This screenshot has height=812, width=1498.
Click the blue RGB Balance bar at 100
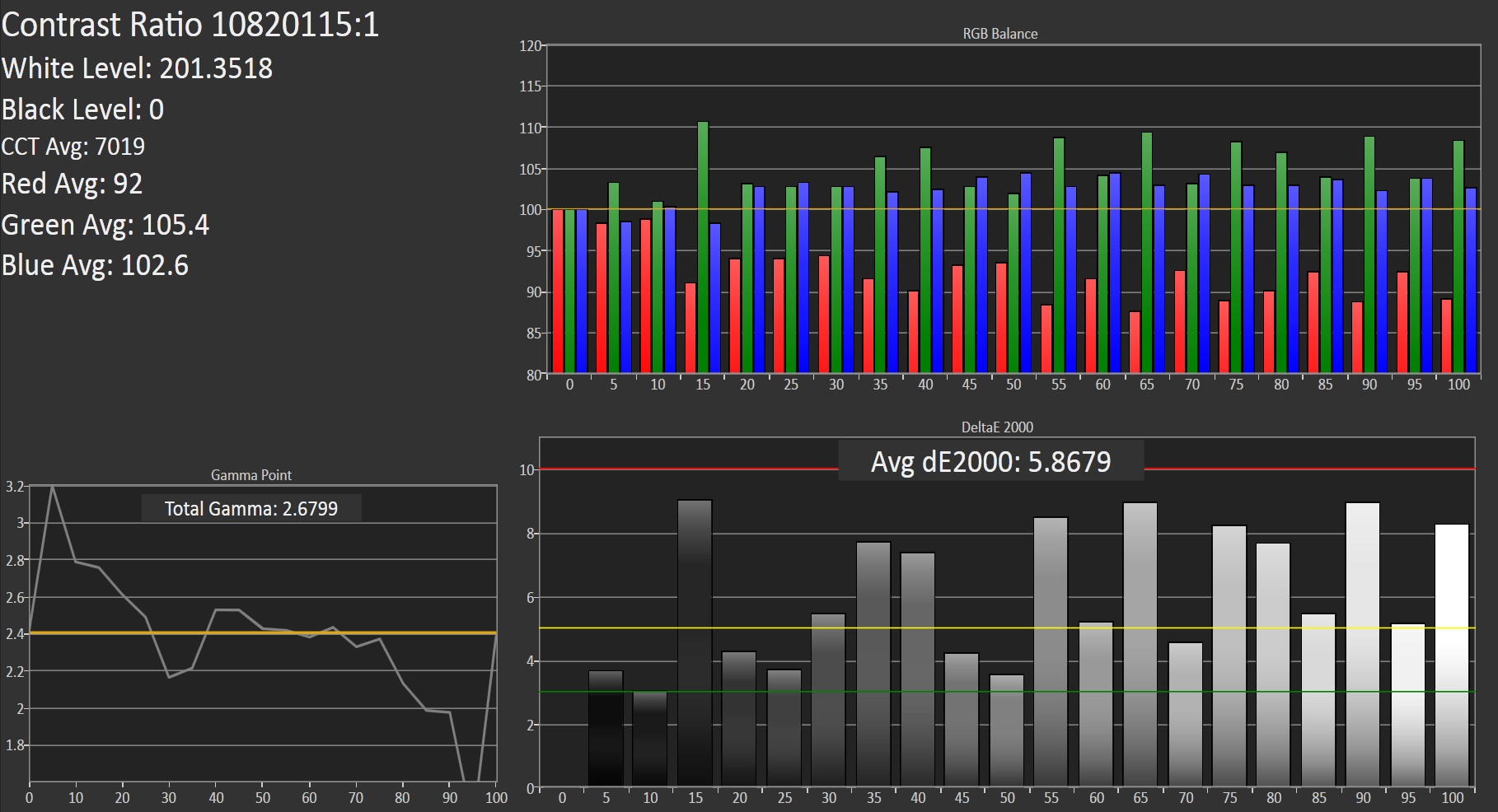tap(1471, 280)
